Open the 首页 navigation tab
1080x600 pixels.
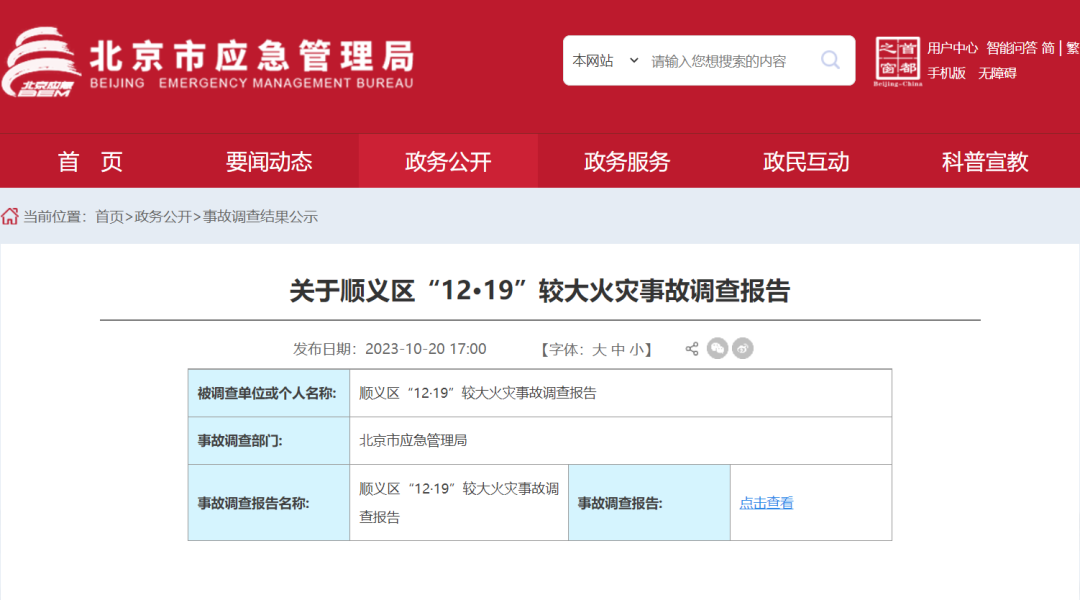click(90, 162)
